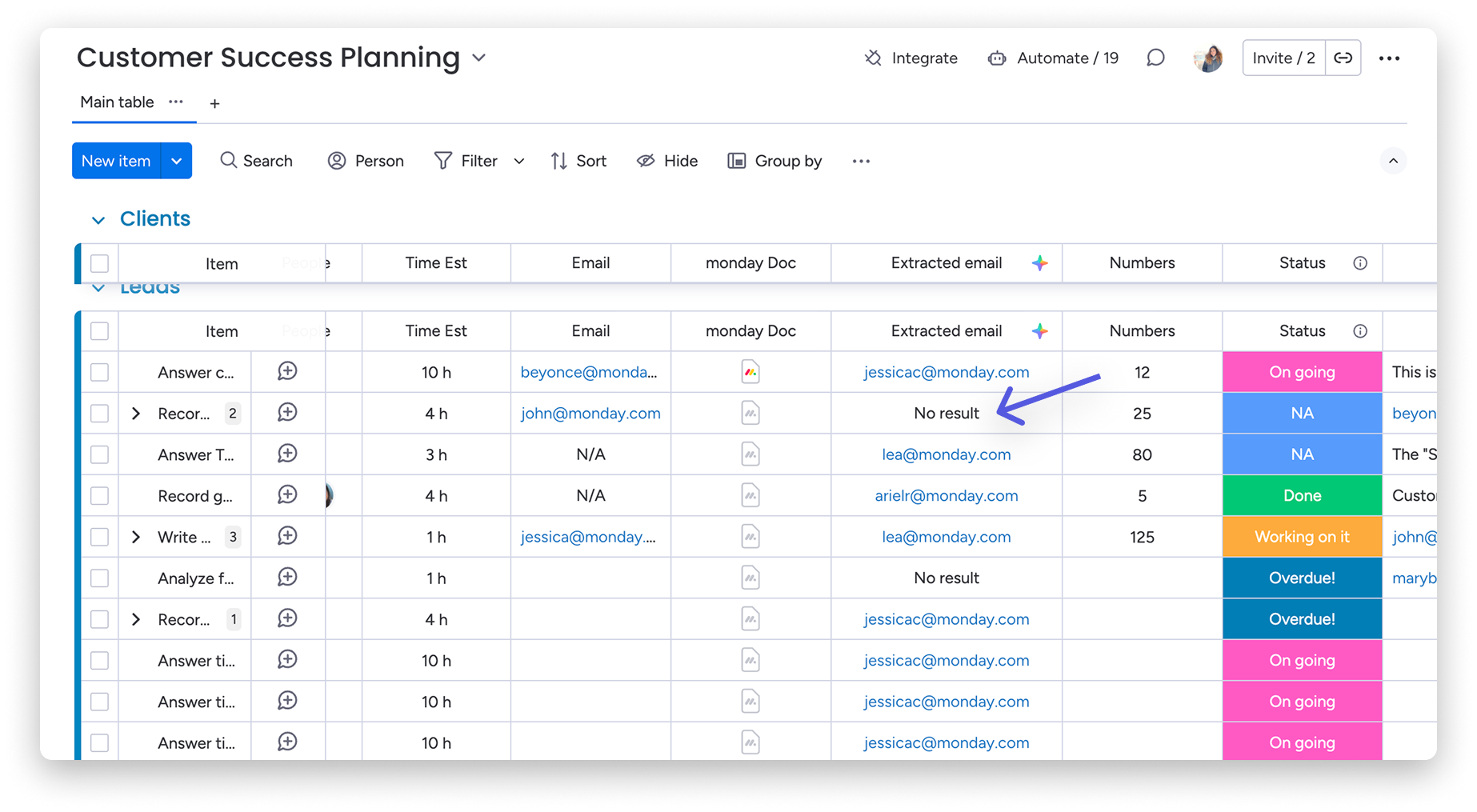Open Group by options
Image resolution: width=1477 pixels, height=812 pixels.
[x=775, y=161]
